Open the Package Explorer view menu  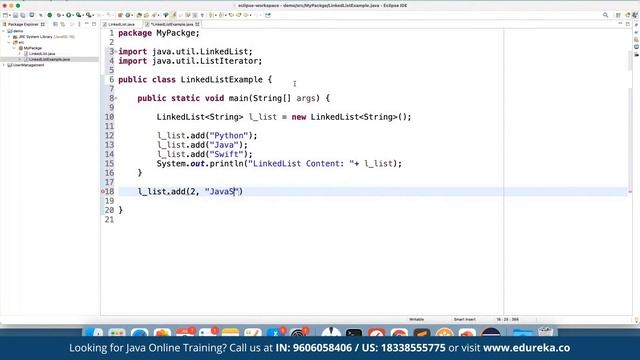[79, 24]
